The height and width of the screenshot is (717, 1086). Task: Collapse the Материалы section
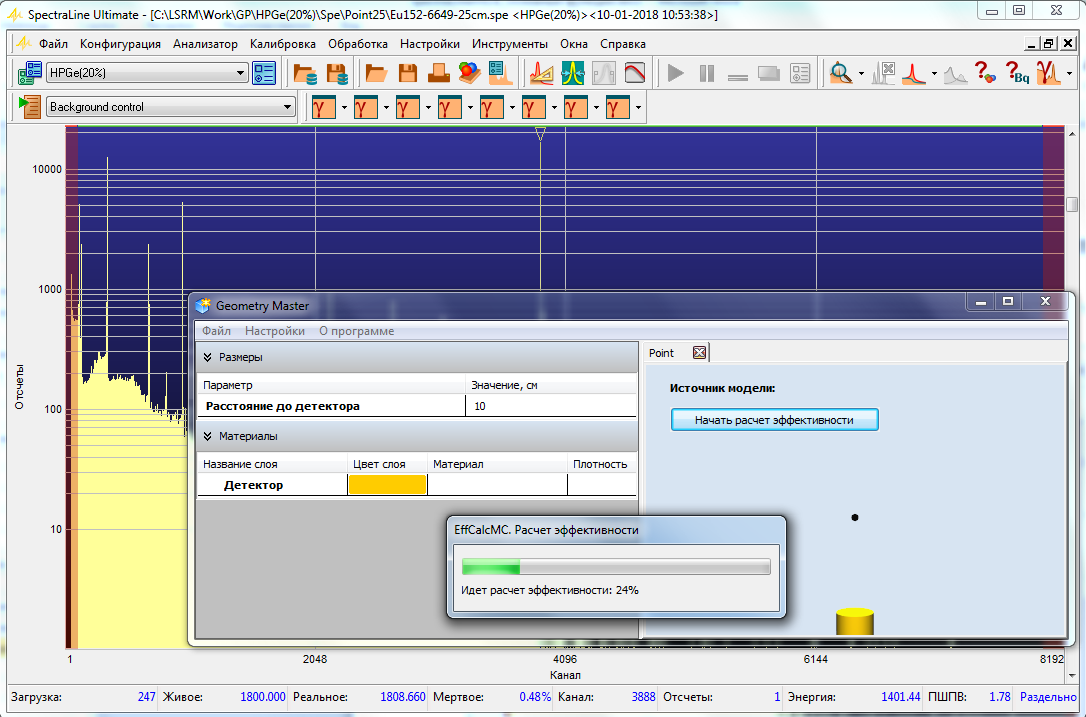(x=208, y=436)
